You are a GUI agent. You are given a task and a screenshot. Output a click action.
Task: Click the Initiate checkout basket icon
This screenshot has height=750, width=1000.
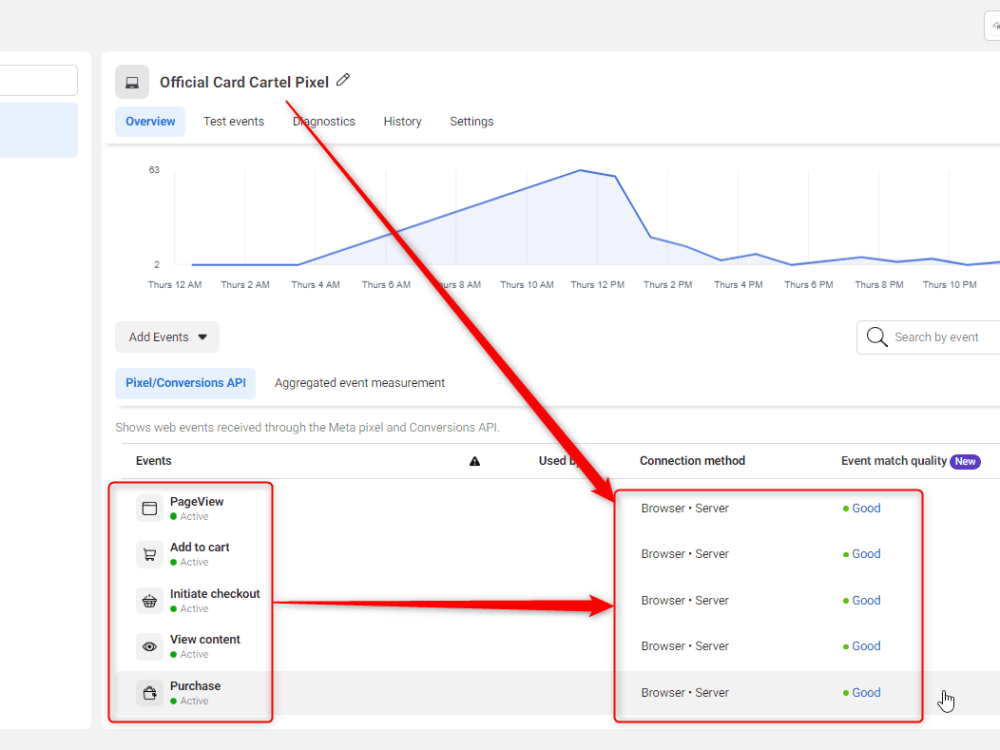point(149,601)
